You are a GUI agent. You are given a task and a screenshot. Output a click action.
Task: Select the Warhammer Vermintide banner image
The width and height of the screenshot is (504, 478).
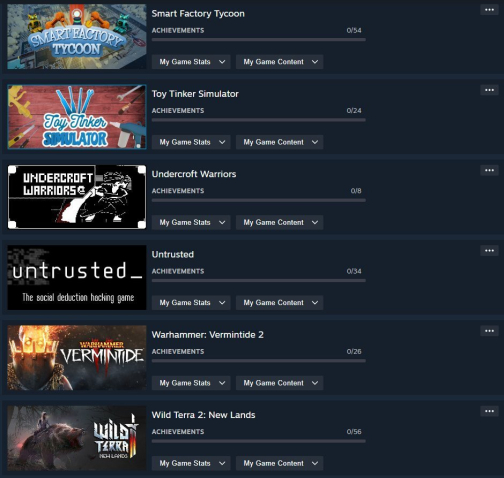coord(77,358)
